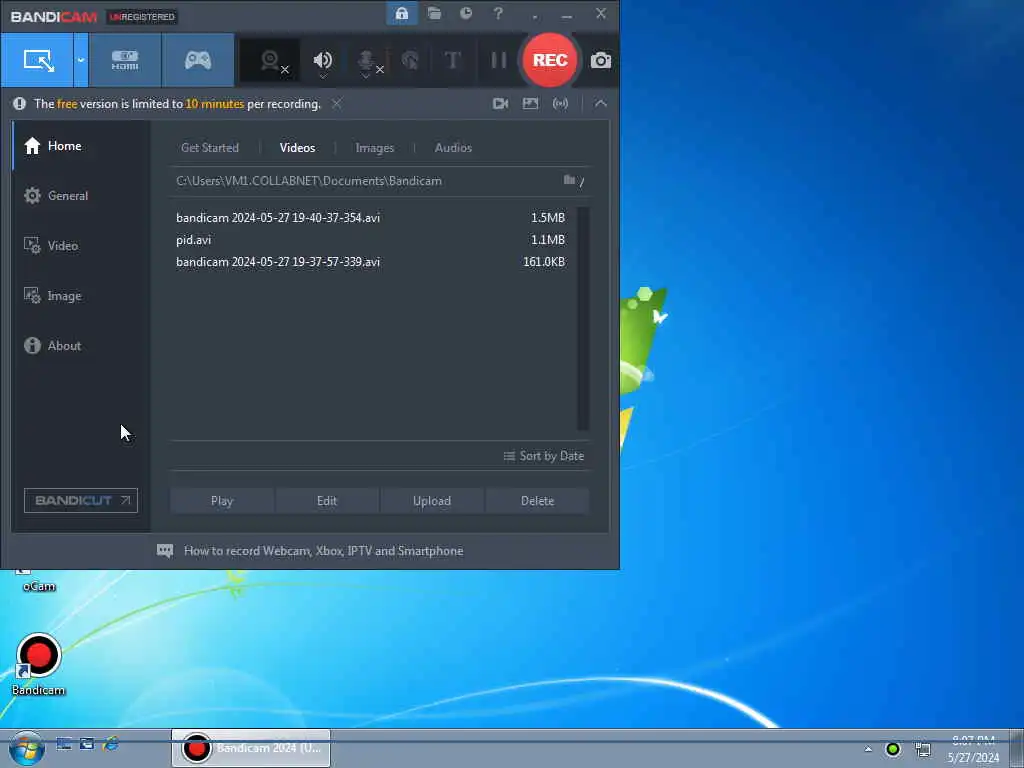Switch to the Images tab
This screenshot has width=1024, height=768.
374,148
